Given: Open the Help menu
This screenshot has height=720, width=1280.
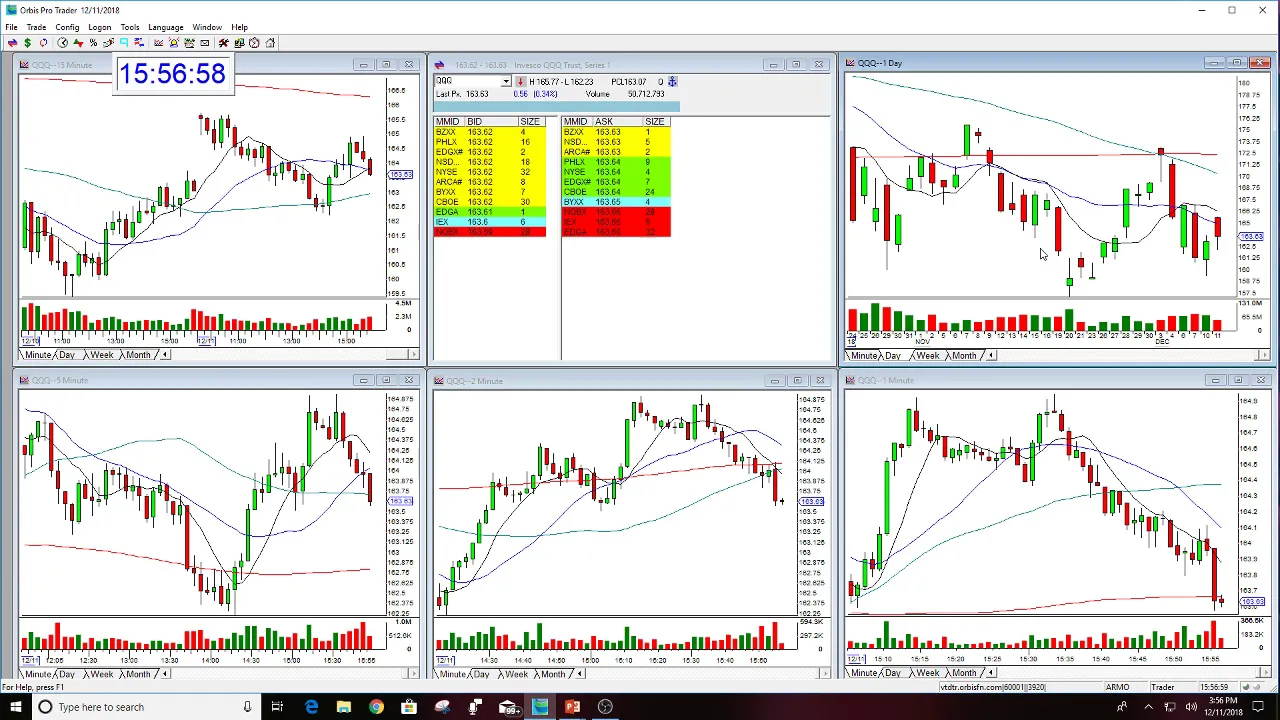Looking at the screenshot, I should 239,27.
